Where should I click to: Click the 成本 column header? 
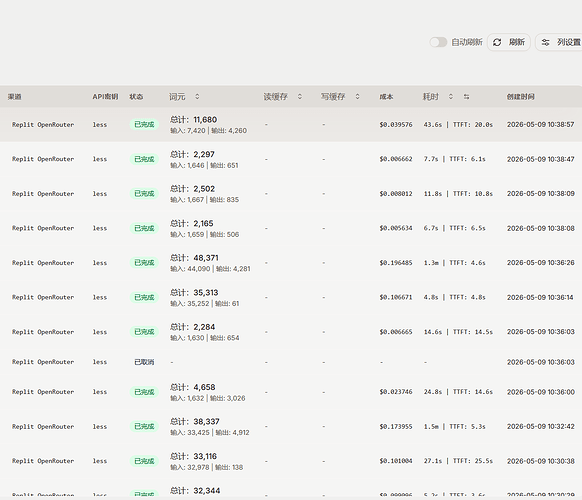pos(386,97)
